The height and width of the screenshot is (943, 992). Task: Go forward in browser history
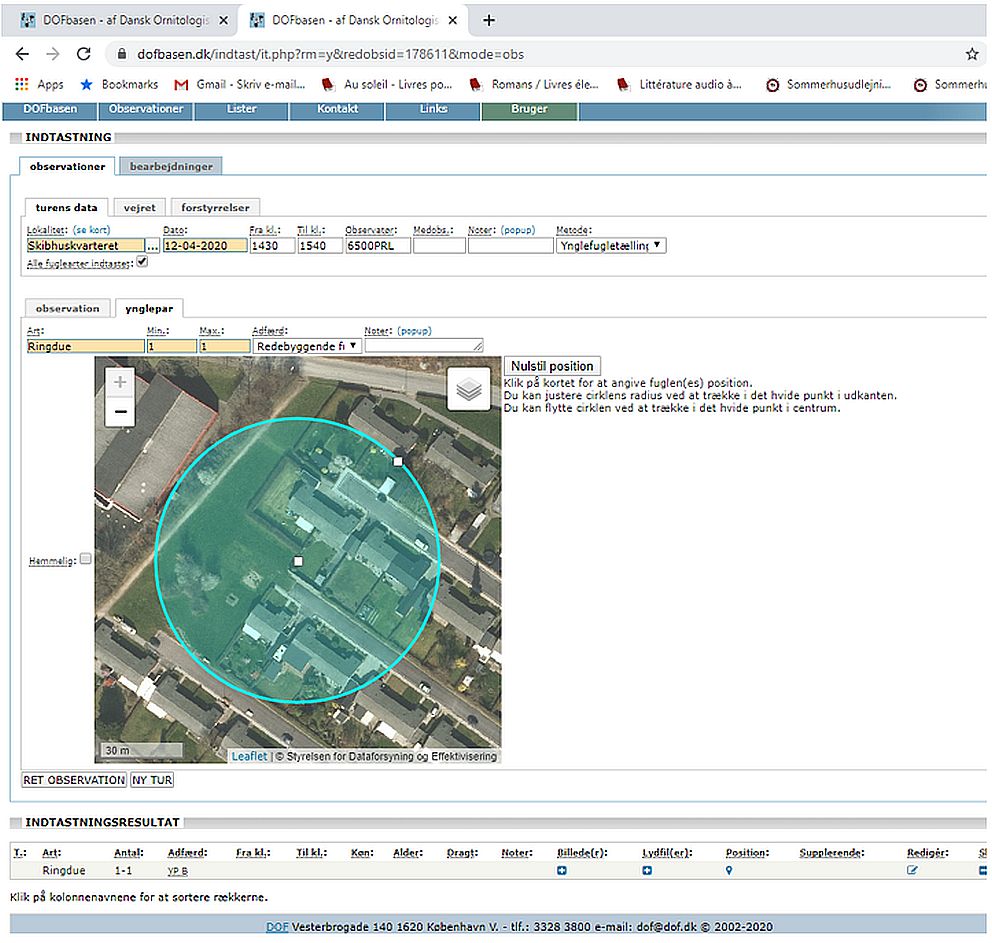point(53,54)
